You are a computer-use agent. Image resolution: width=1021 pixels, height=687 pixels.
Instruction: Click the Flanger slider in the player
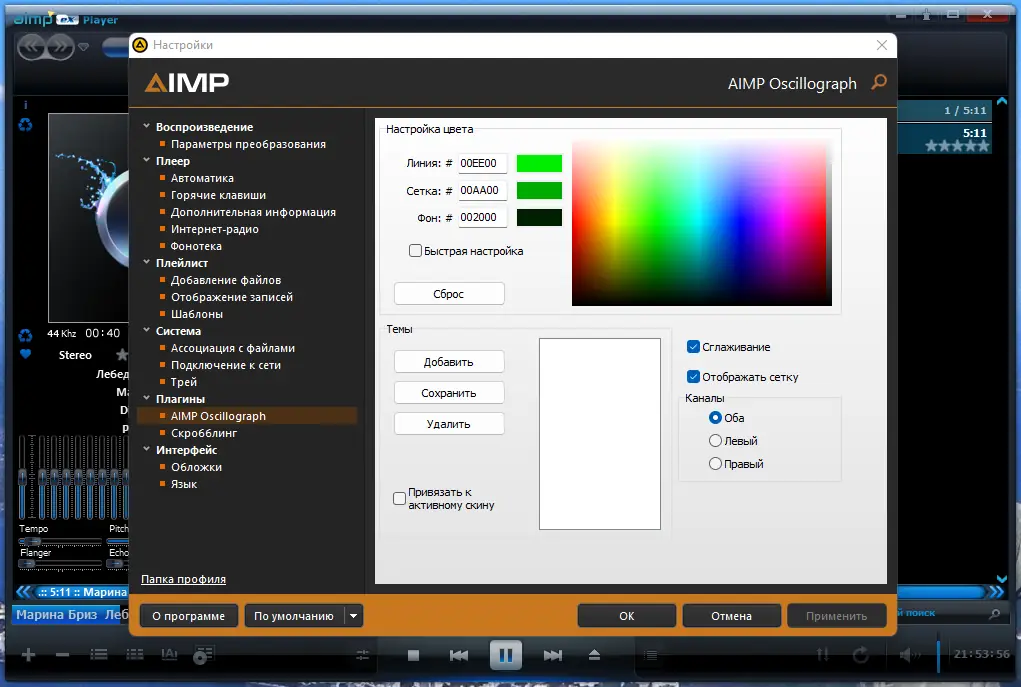(x=60, y=564)
